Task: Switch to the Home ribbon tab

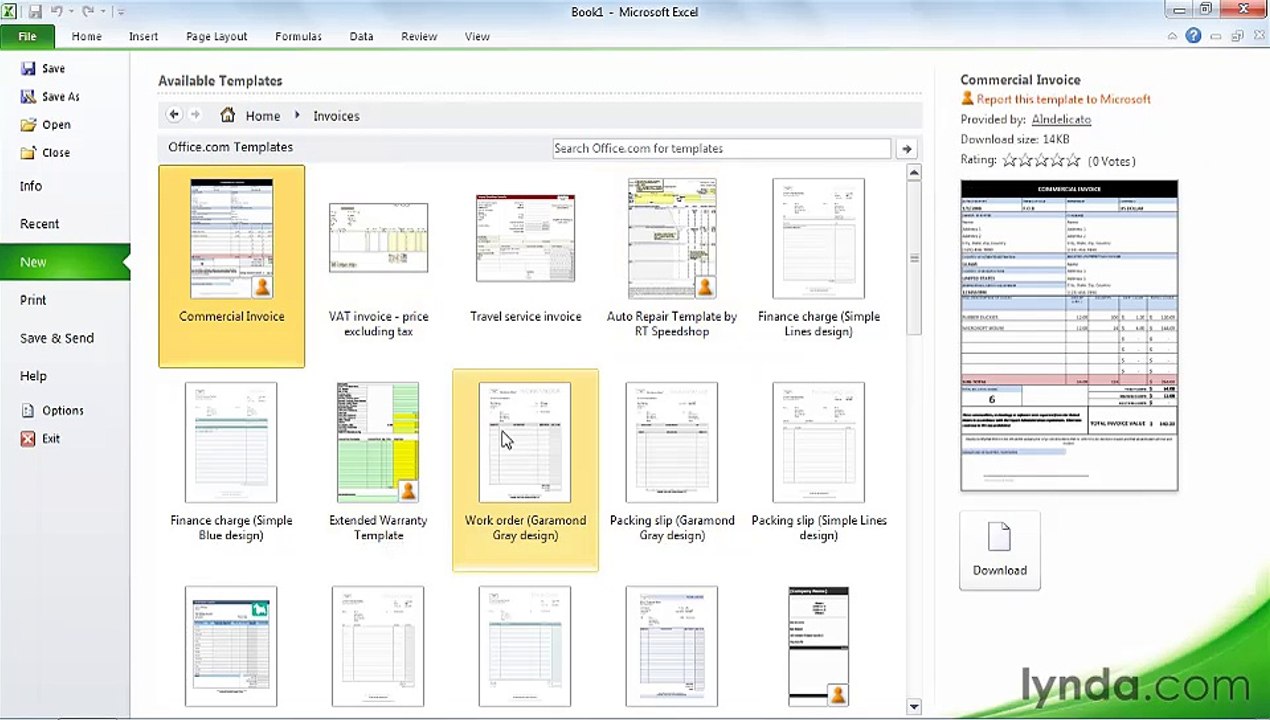Action: click(x=86, y=36)
